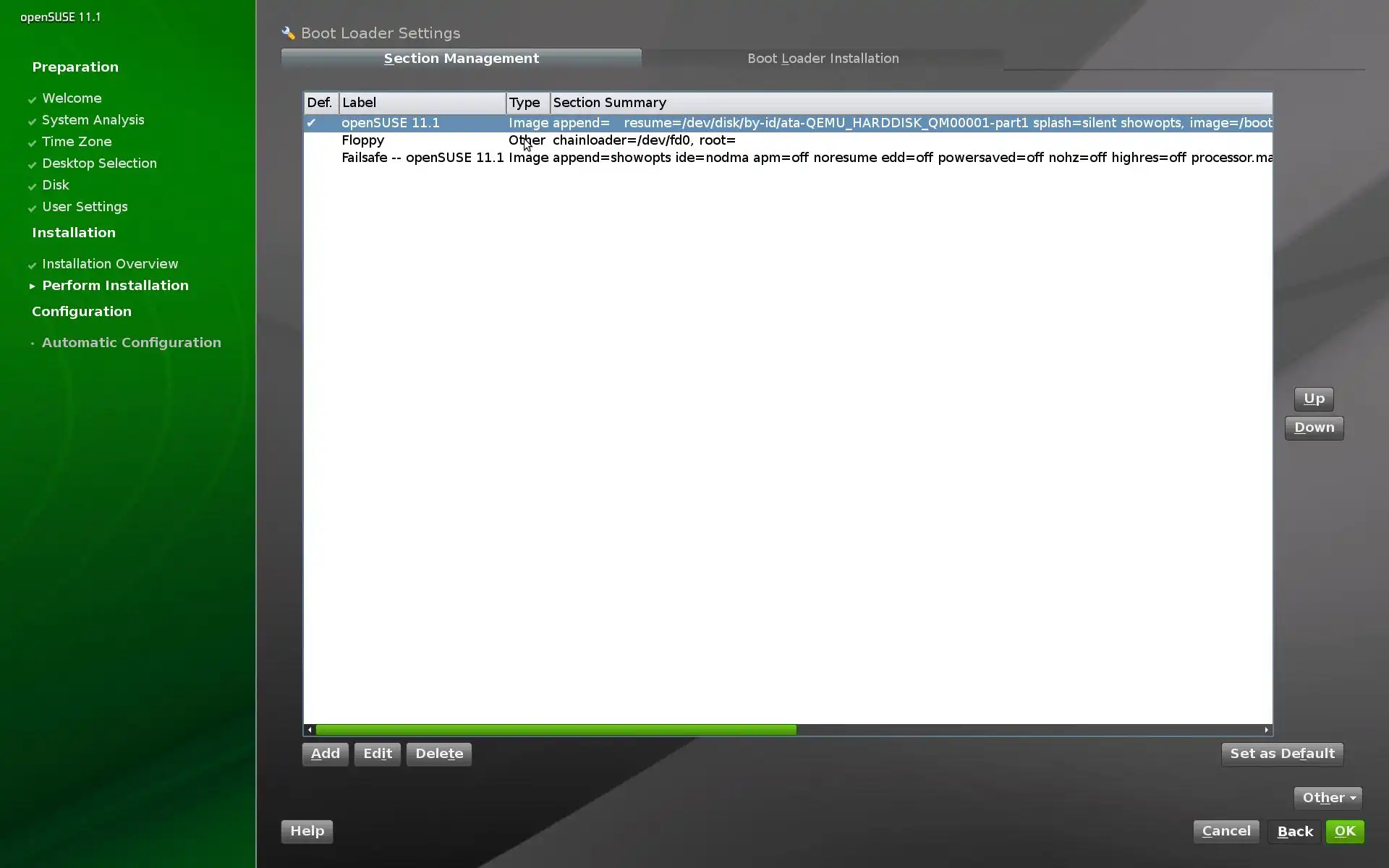
Task: Select the Failsafe -- openSUSE 11.1 entry
Action: point(422,158)
